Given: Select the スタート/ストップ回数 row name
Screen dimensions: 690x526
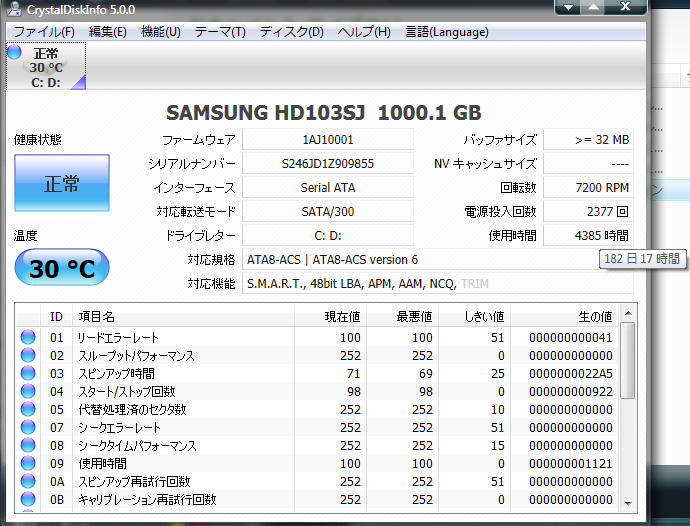Looking at the screenshot, I should pos(127,392).
